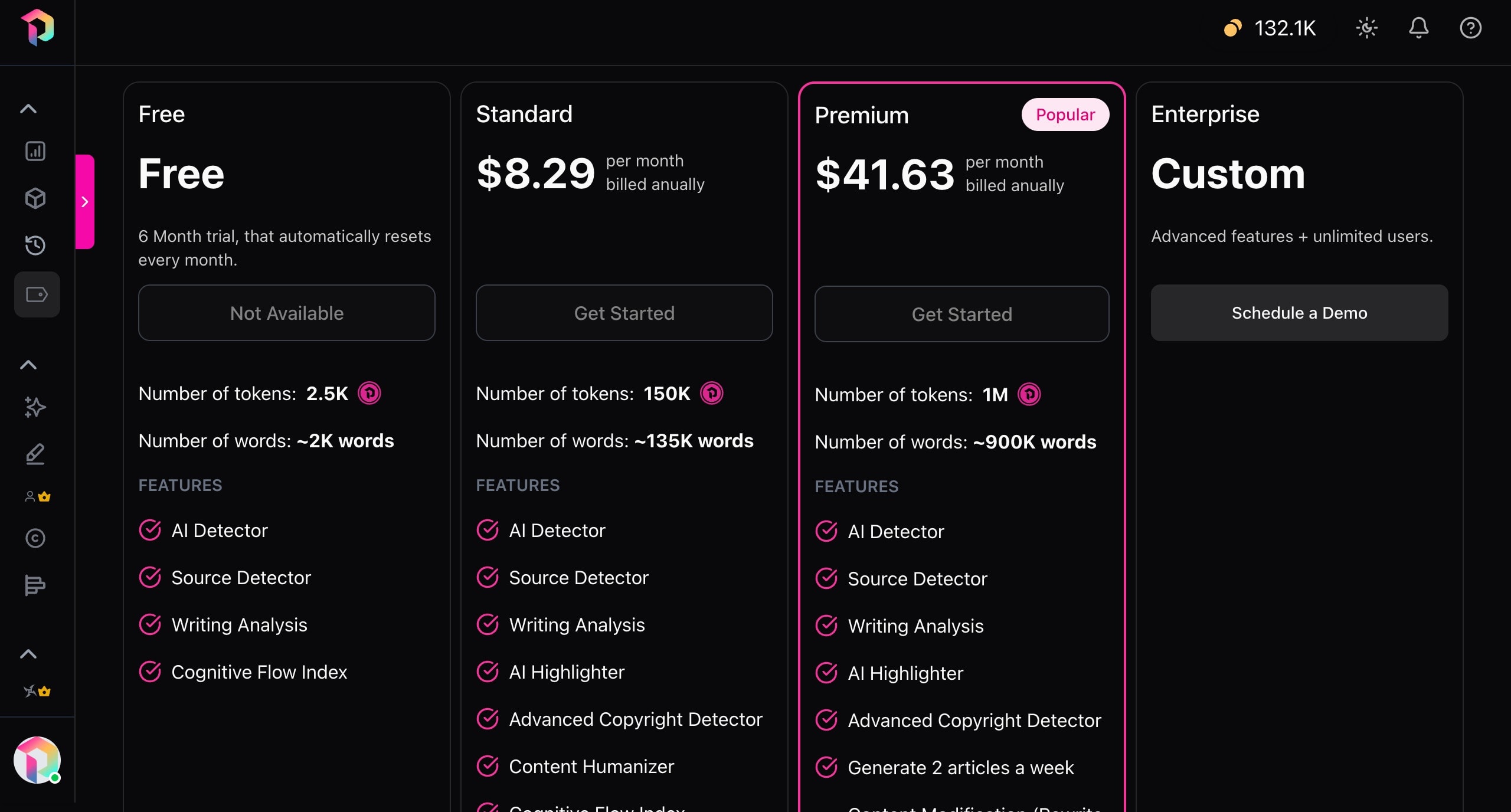The width and height of the screenshot is (1511, 812).
Task: Collapse the bottom sidebar section chevron
Action: pyautogui.click(x=28, y=654)
